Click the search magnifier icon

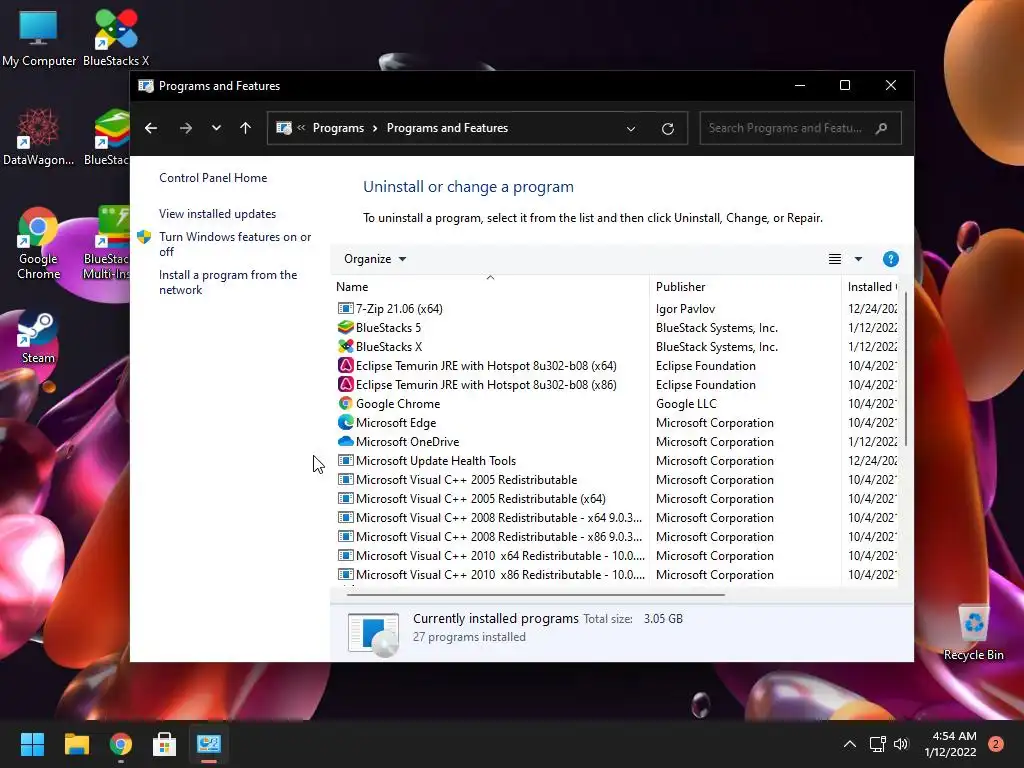tap(882, 128)
